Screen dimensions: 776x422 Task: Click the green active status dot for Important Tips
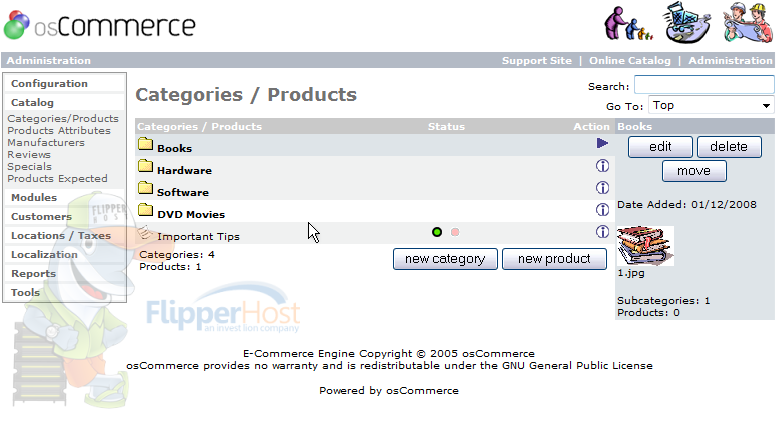tap(437, 232)
